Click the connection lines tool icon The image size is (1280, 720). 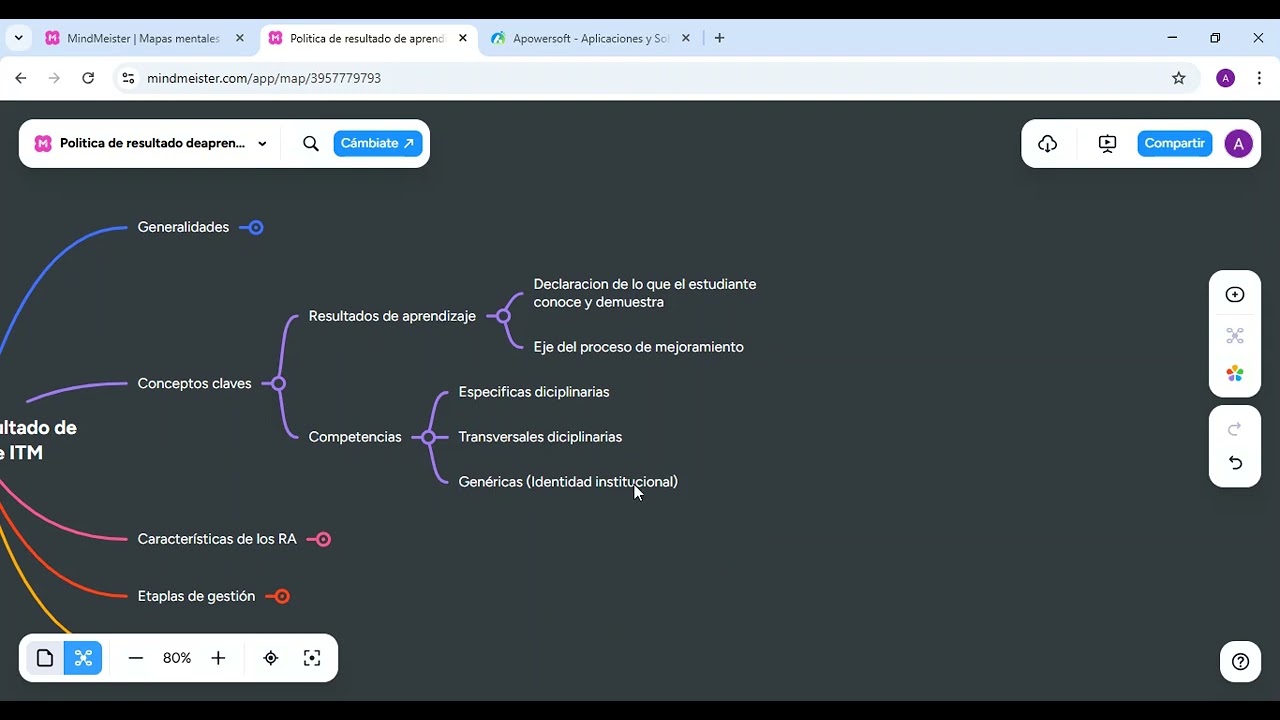tap(1235, 336)
